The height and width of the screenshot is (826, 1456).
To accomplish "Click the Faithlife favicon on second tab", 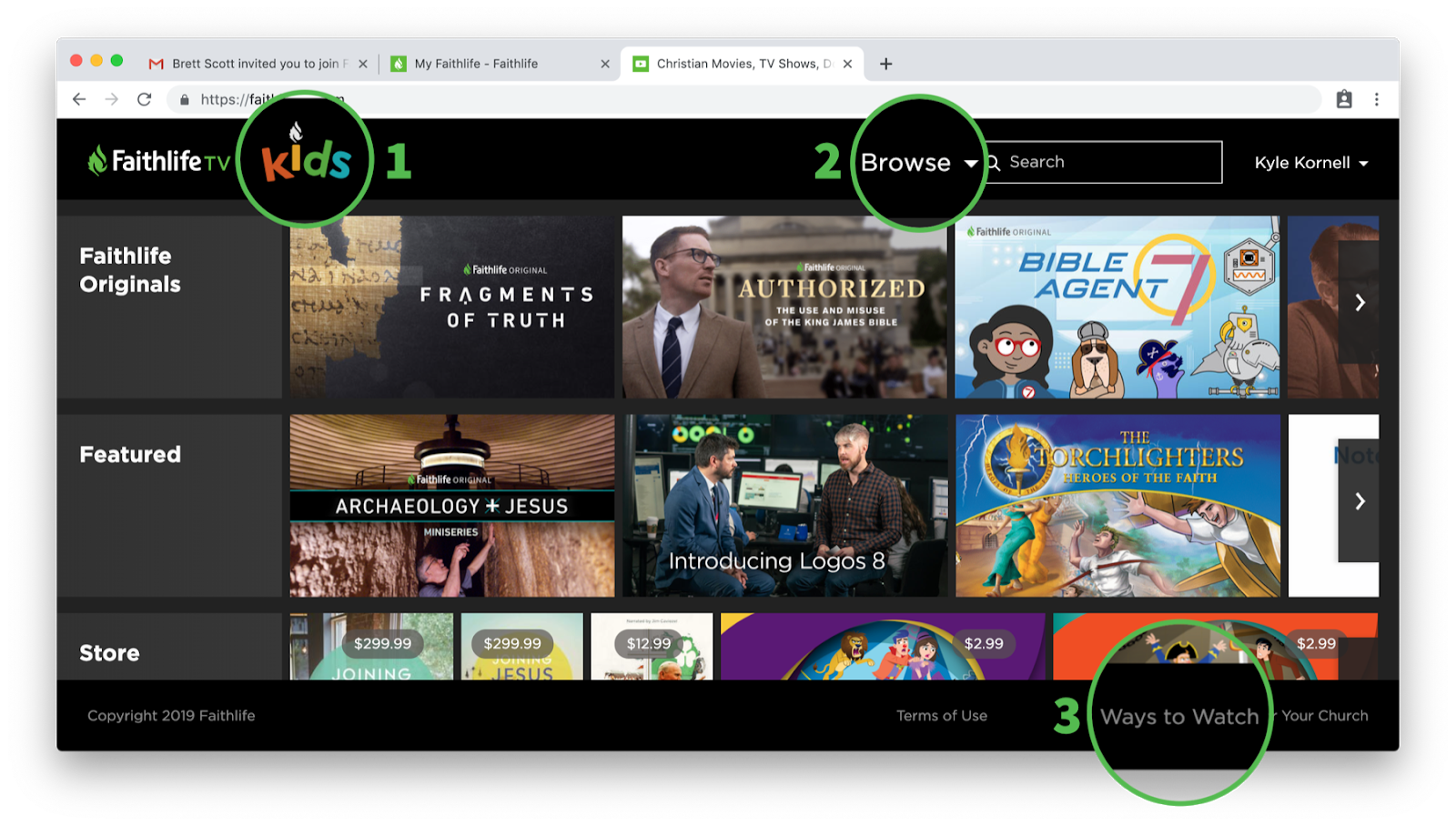I will [398, 64].
